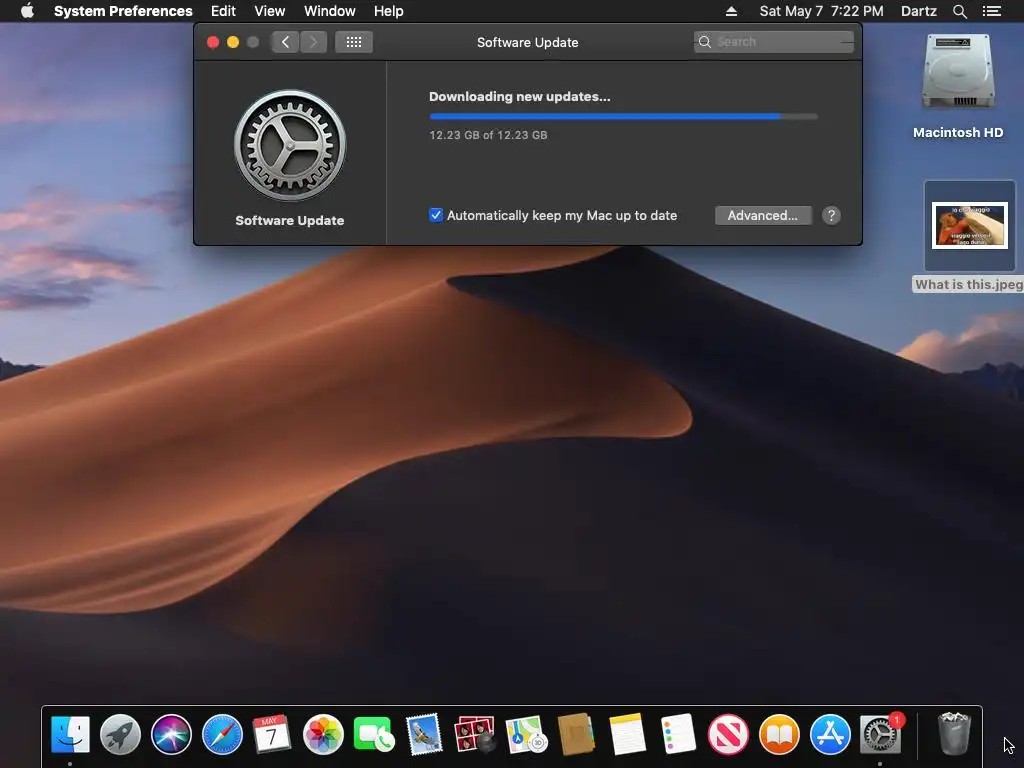The width and height of the screenshot is (1024, 768).
Task: Click System Preferences Dock icon with badge
Action: click(x=880, y=734)
